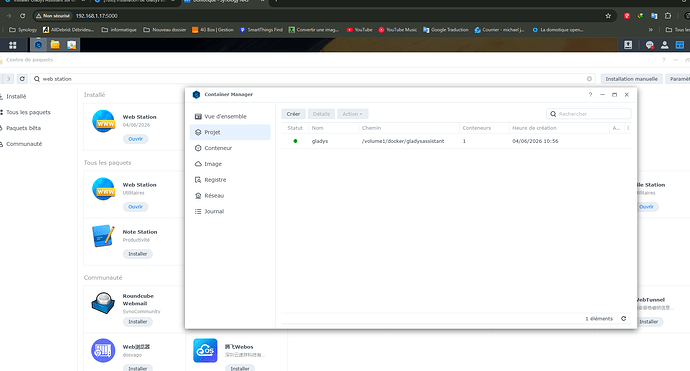Sort by Conteneurs column header
Screen dimensions: 690x371
point(484,128)
